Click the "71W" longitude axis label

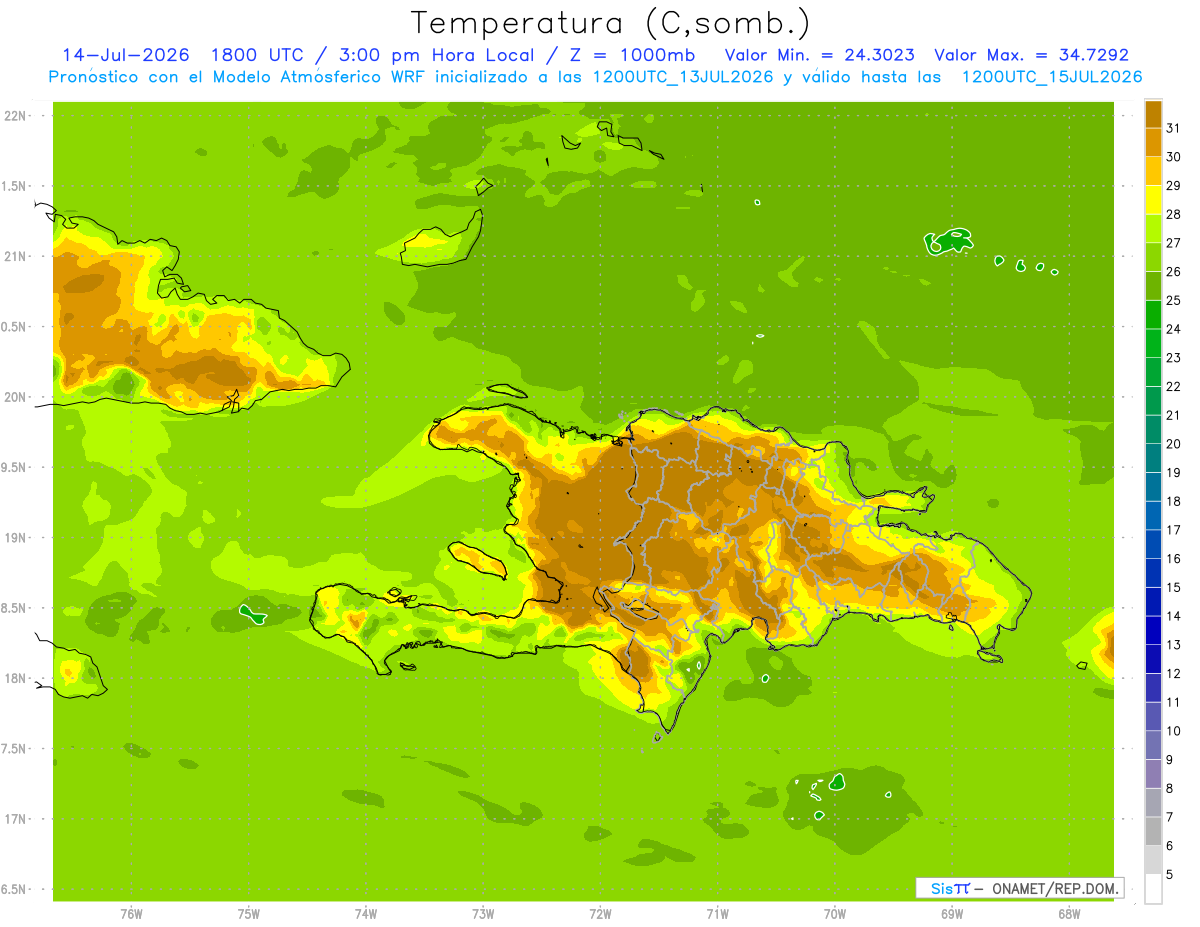pyautogui.click(x=717, y=914)
